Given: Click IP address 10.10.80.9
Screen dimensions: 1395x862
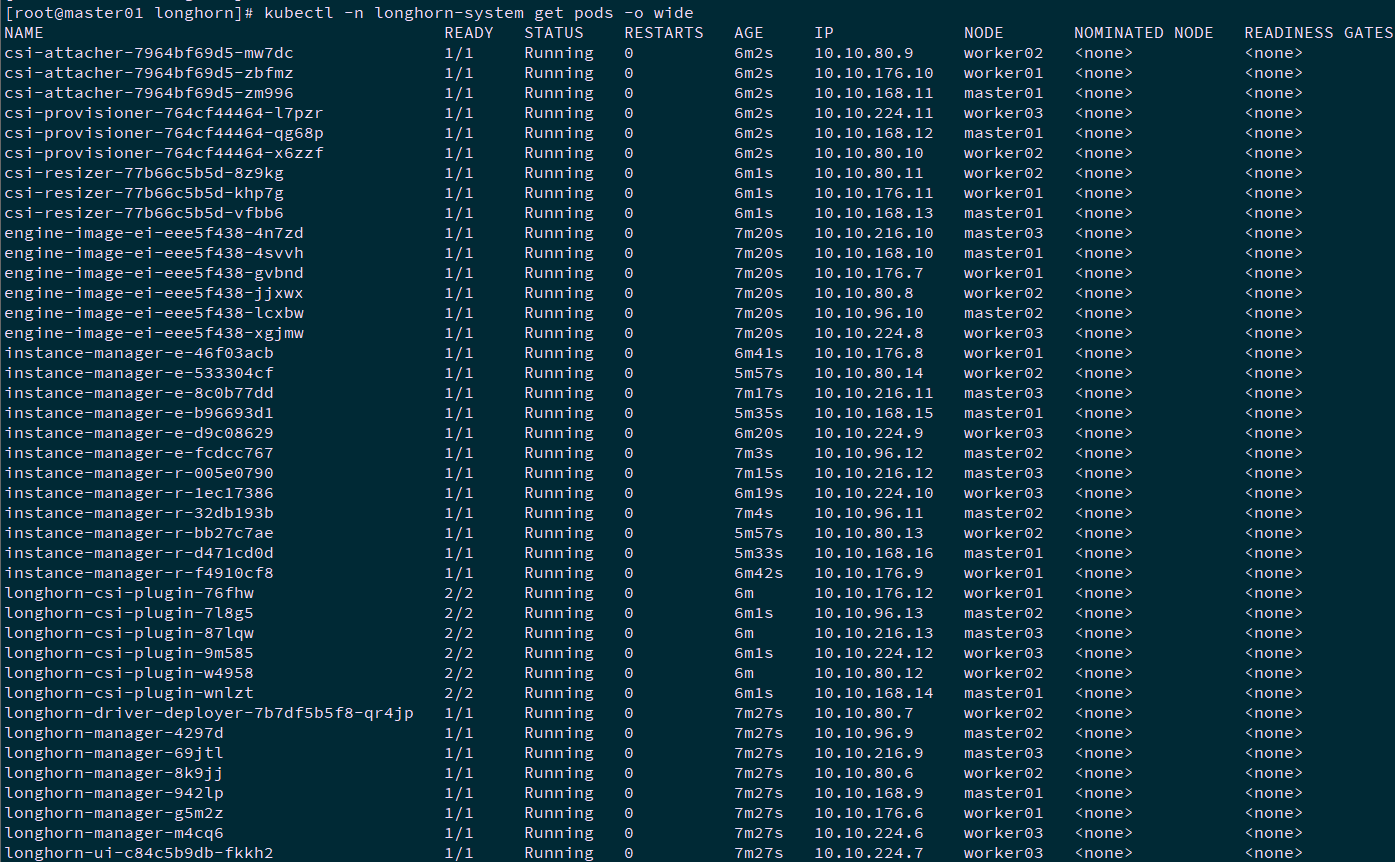Looking at the screenshot, I should tap(864, 53).
